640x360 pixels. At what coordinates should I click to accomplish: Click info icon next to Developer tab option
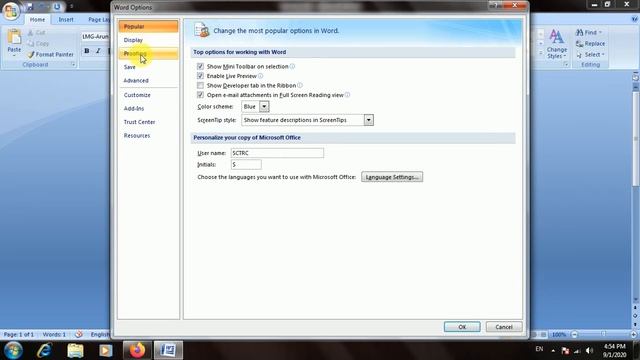[x=300, y=85]
